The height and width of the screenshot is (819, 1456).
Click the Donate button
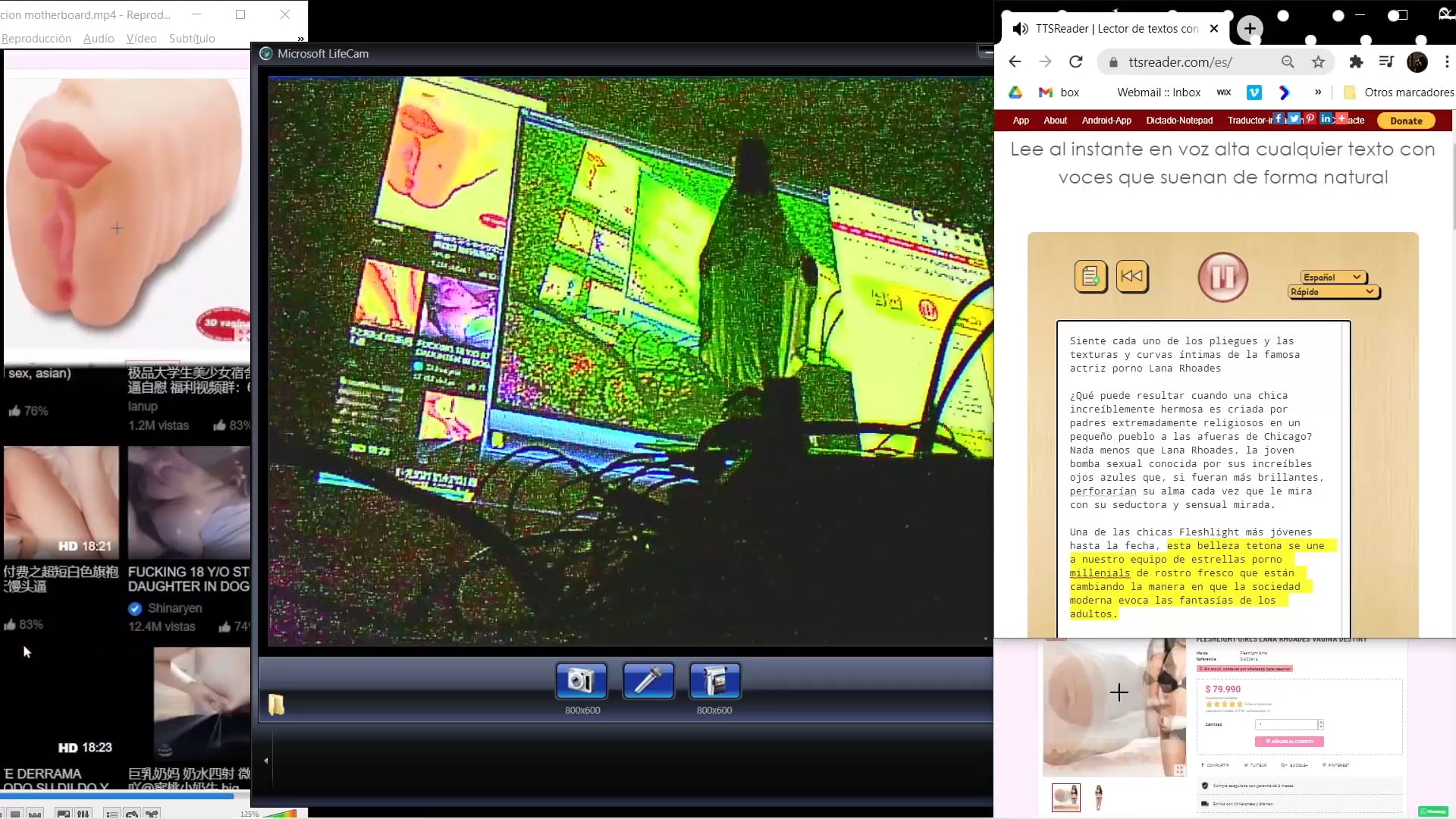pos(1406,121)
